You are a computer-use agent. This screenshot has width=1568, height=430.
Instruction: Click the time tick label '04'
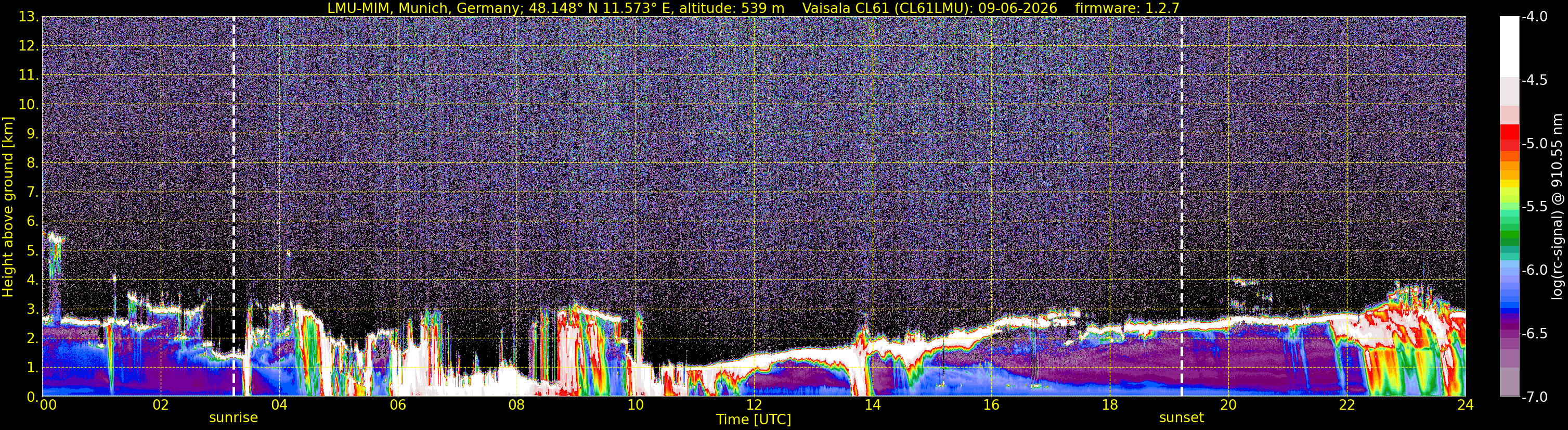click(279, 405)
